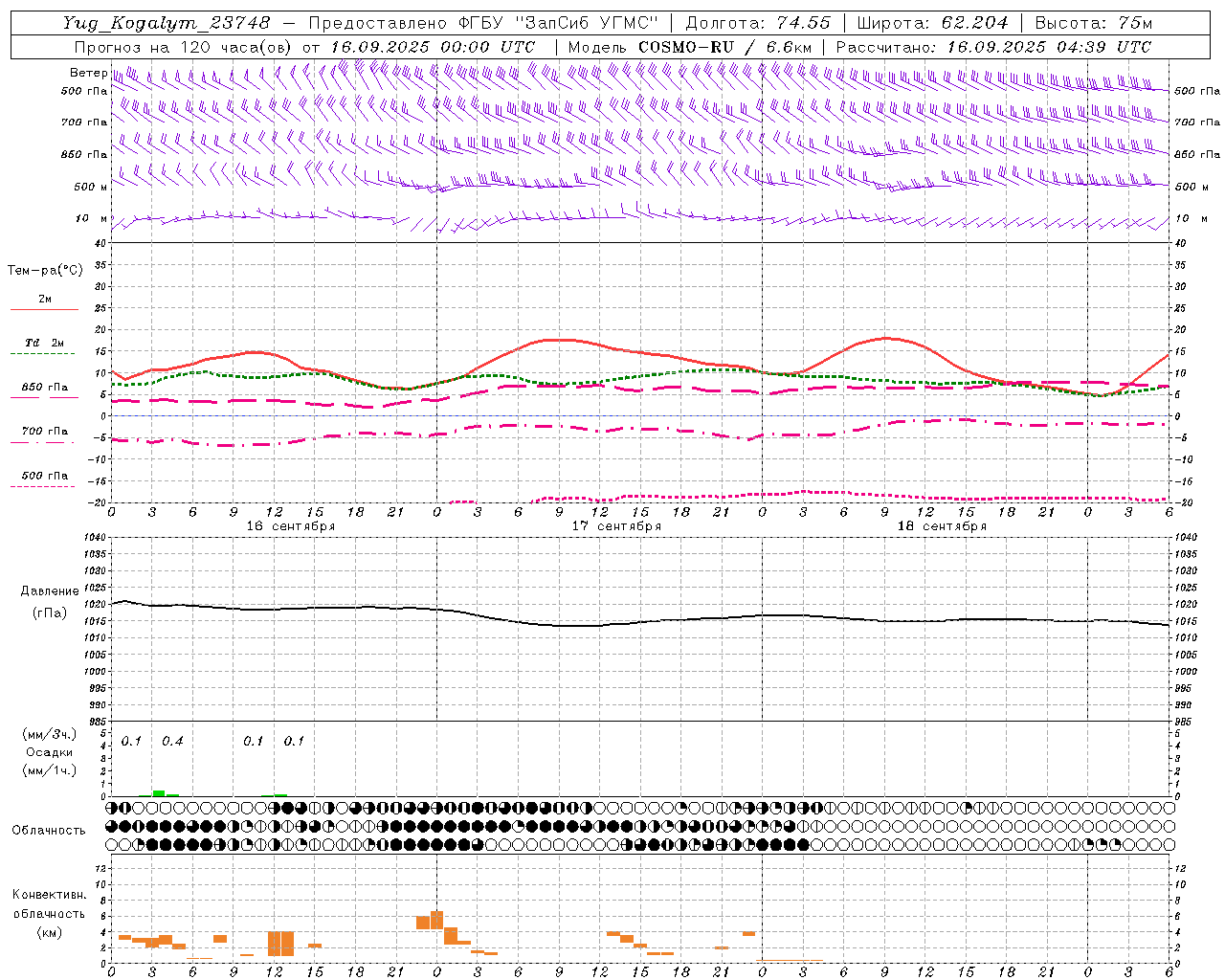Click the Широта: 62.204 value
The width and height of the screenshot is (1225, 980).
click(x=932, y=23)
